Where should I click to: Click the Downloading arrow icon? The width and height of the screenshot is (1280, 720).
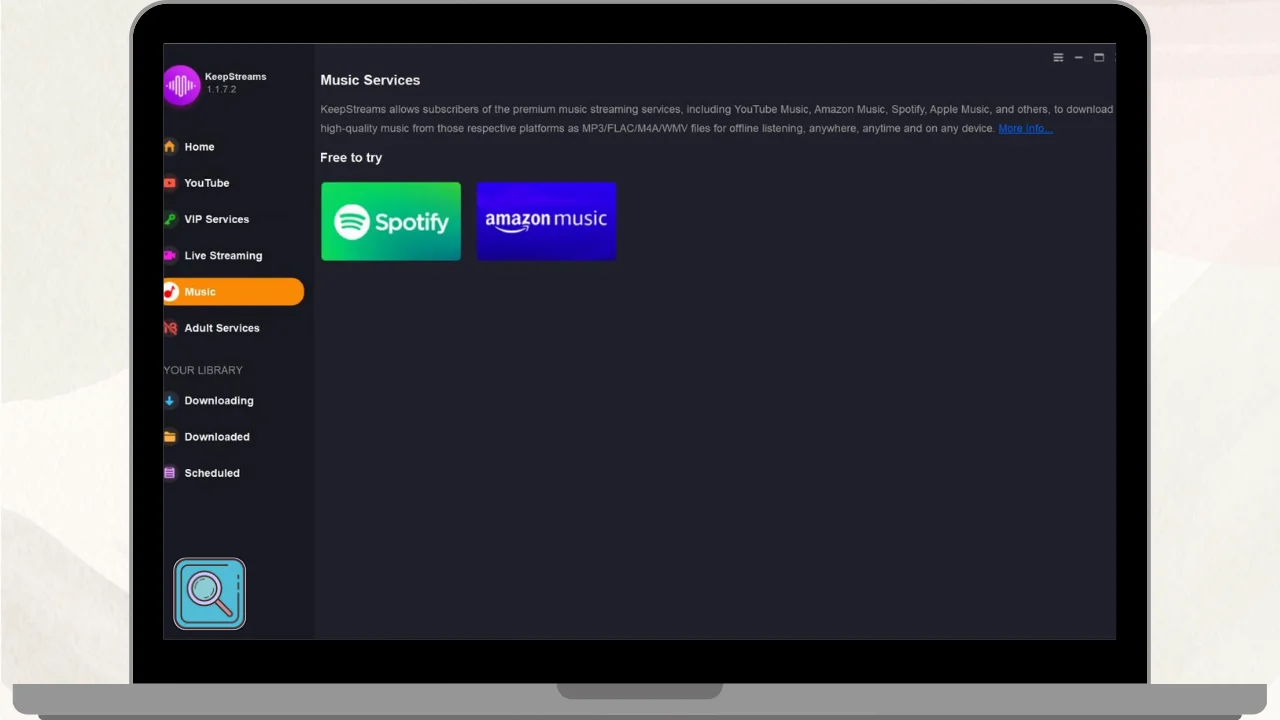point(170,401)
